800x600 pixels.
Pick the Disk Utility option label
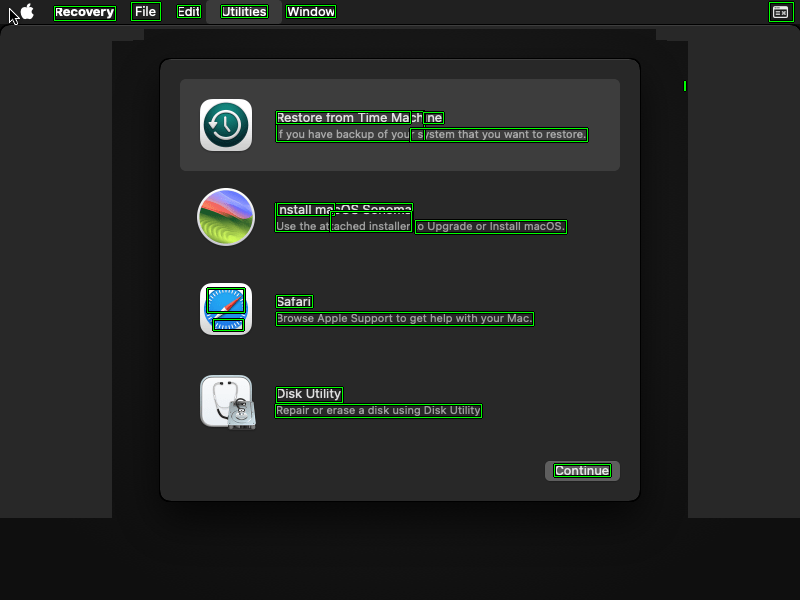pos(309,394)
